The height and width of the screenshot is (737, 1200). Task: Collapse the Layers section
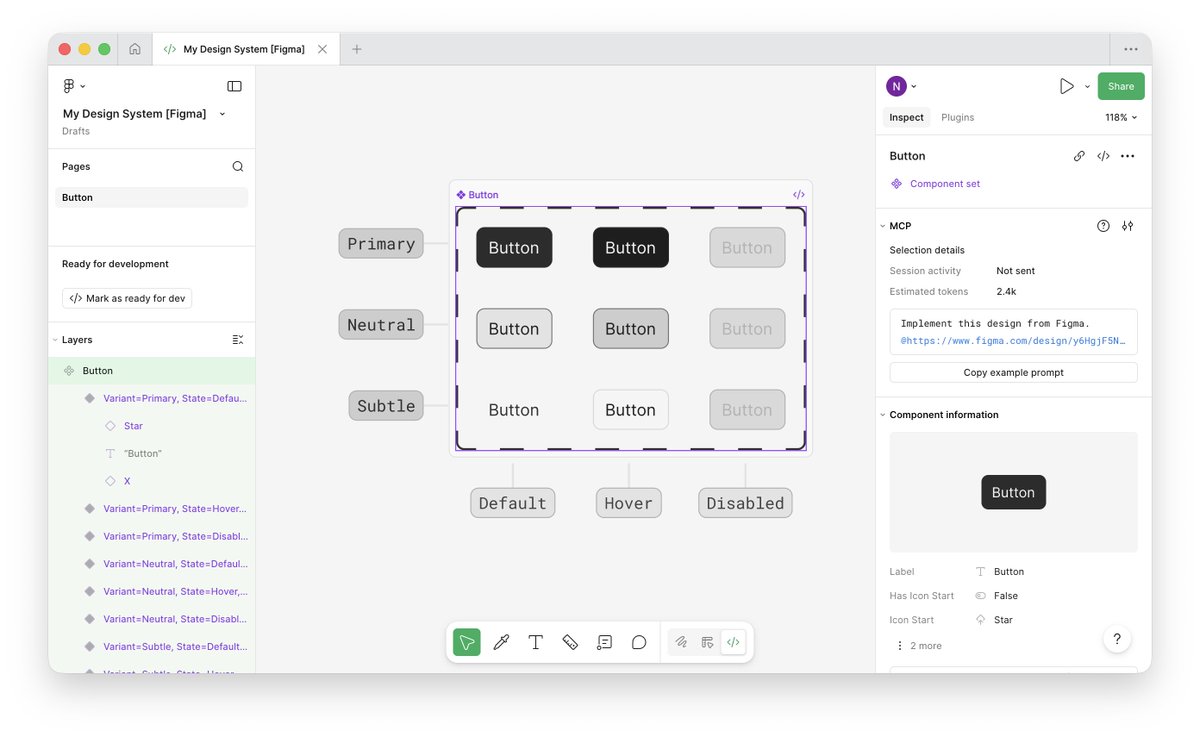pyautogui.click(x=56, y=340)
